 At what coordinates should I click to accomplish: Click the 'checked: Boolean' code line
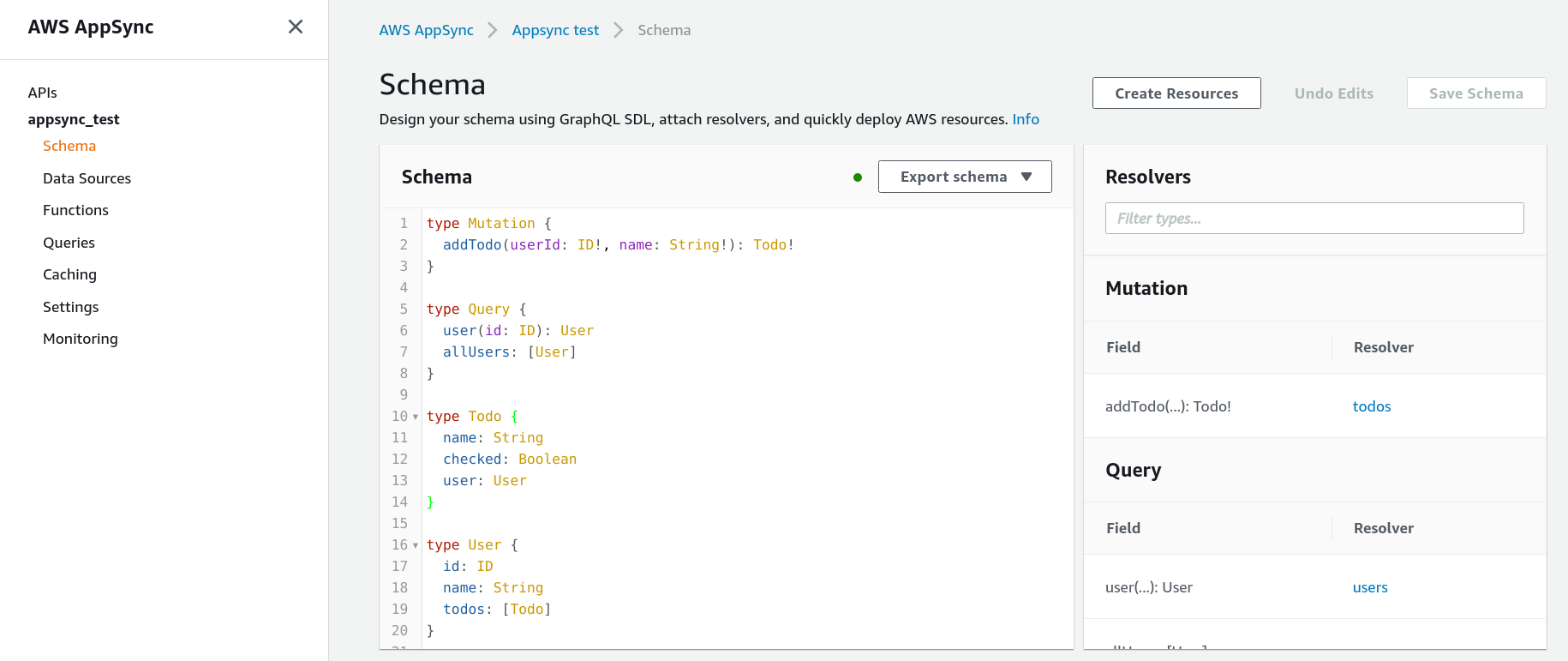pos(510,460)
